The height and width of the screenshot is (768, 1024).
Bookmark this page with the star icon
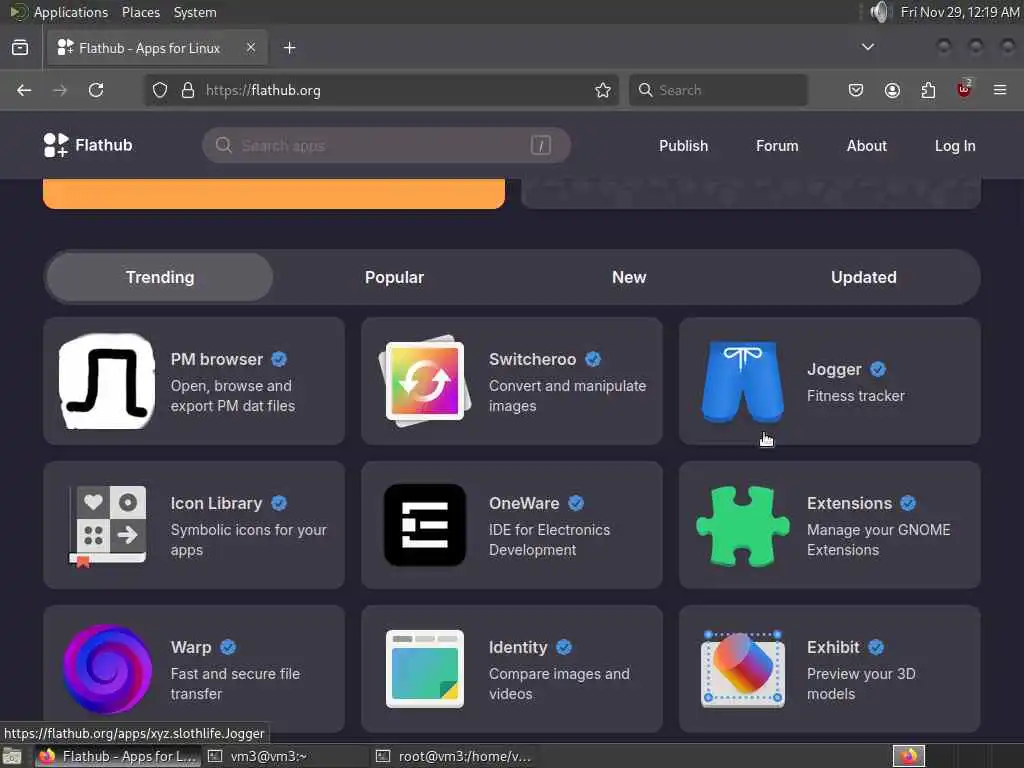[603, 90]
